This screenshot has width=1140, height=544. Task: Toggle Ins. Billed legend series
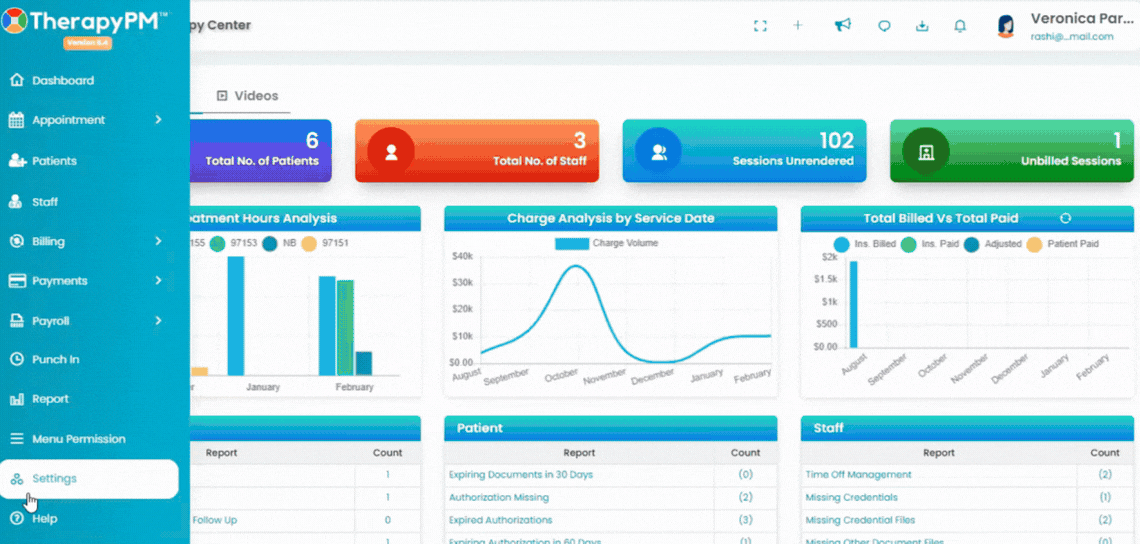pyautogui.click(x=865, y=244)
